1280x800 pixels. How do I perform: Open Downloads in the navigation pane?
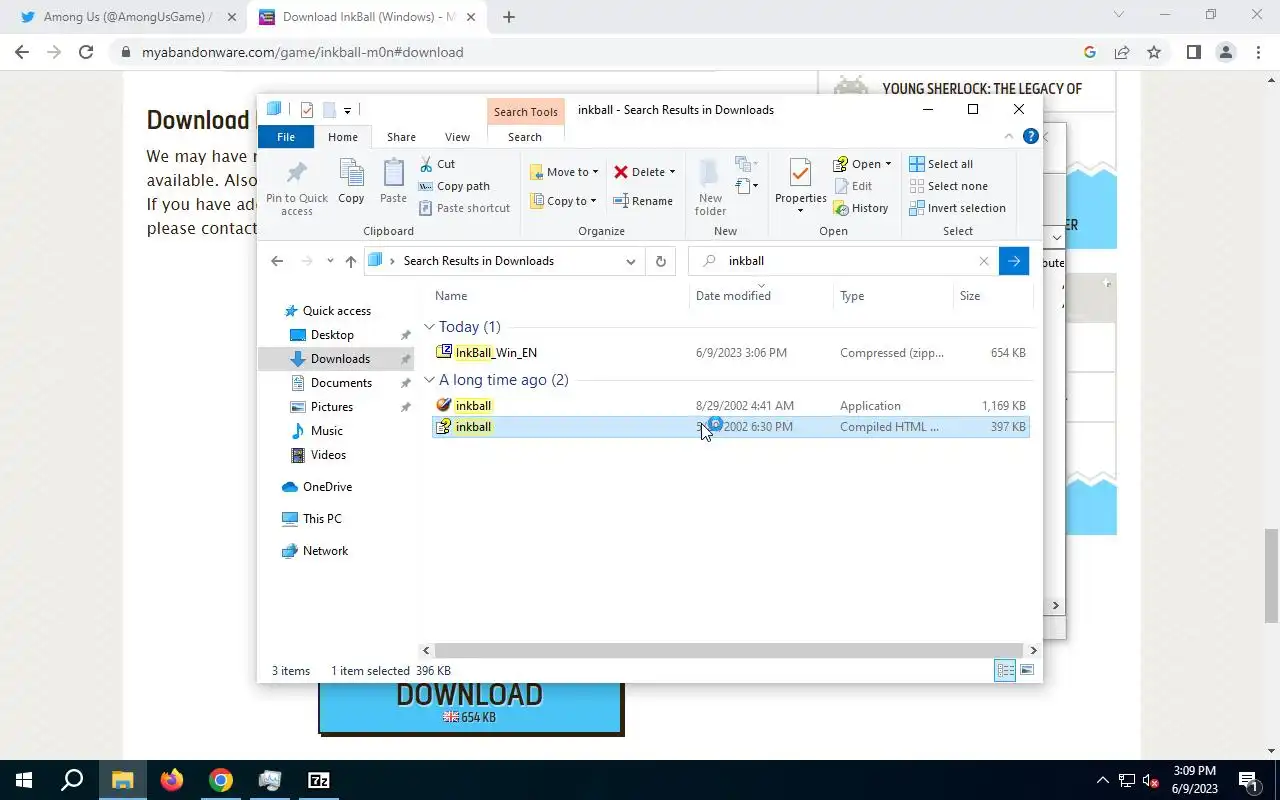[x=336, y=359]
